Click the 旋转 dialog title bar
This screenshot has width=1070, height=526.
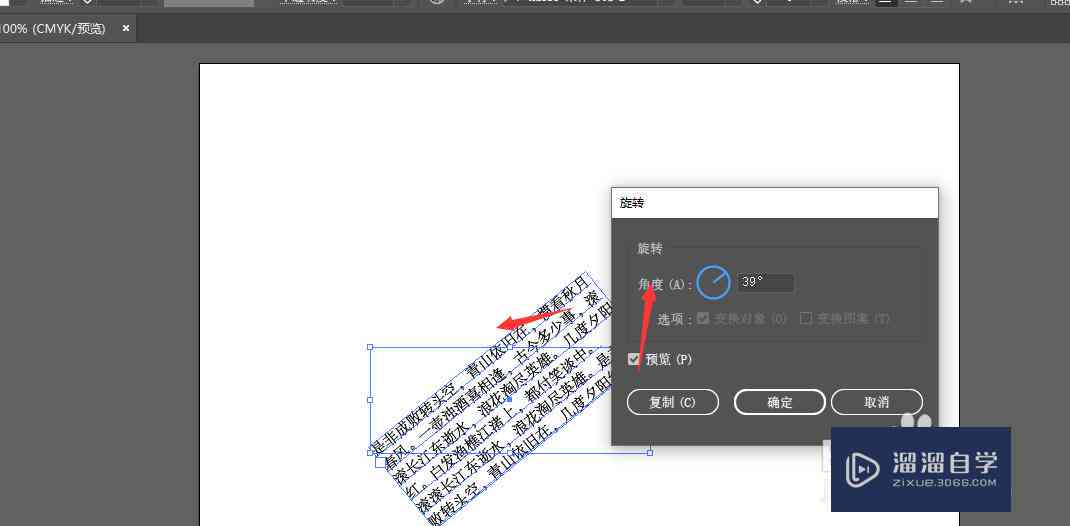click(775, 203)
